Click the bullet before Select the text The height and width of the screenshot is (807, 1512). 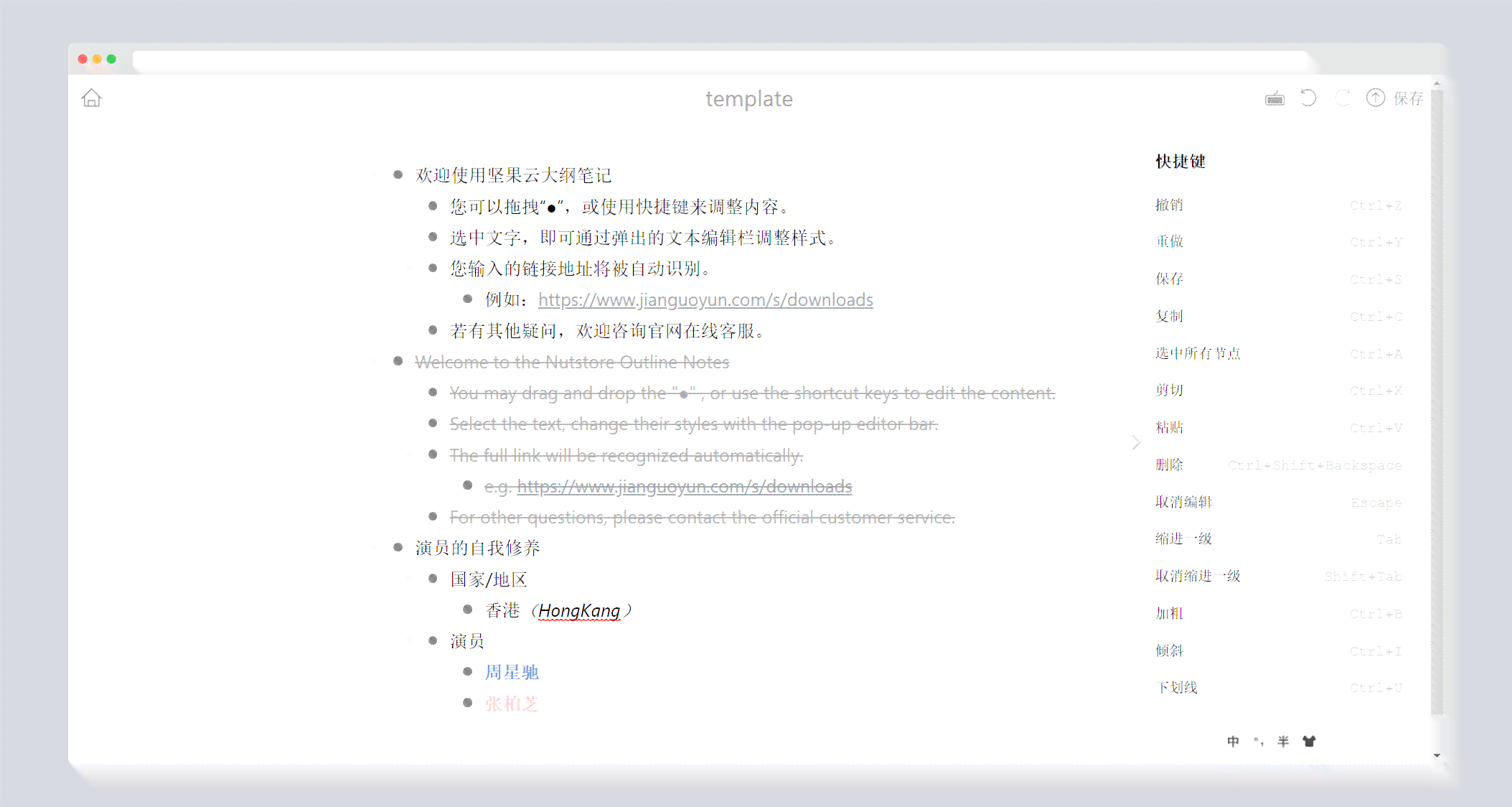point(433,423)
